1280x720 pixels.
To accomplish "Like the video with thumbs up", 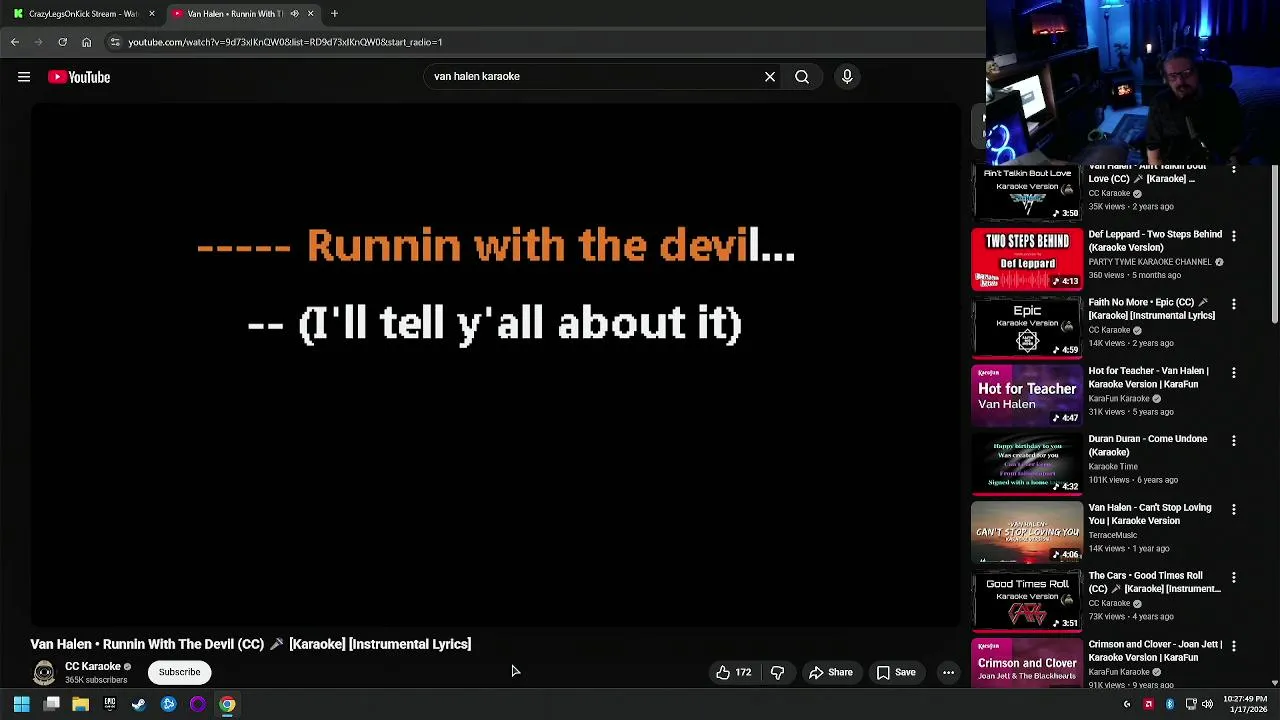I will tap(733, 673).
